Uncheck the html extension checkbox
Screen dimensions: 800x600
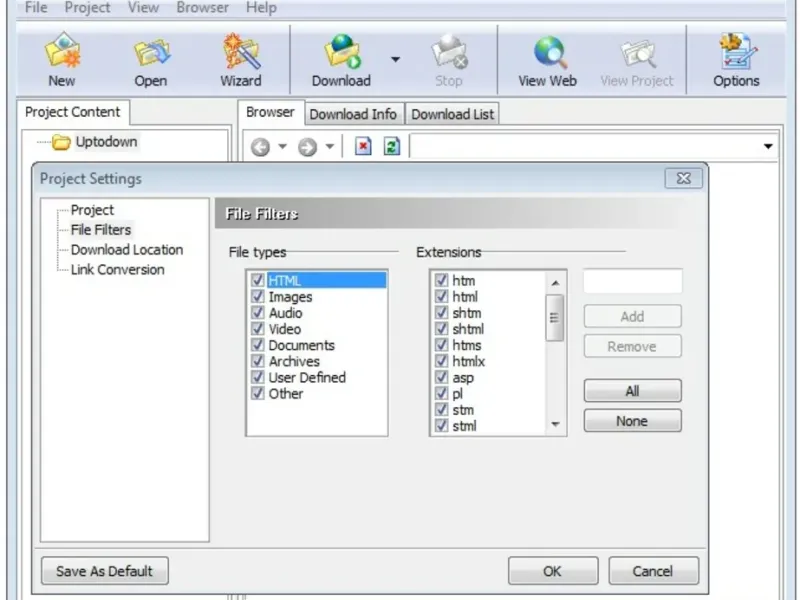point(441,296)
